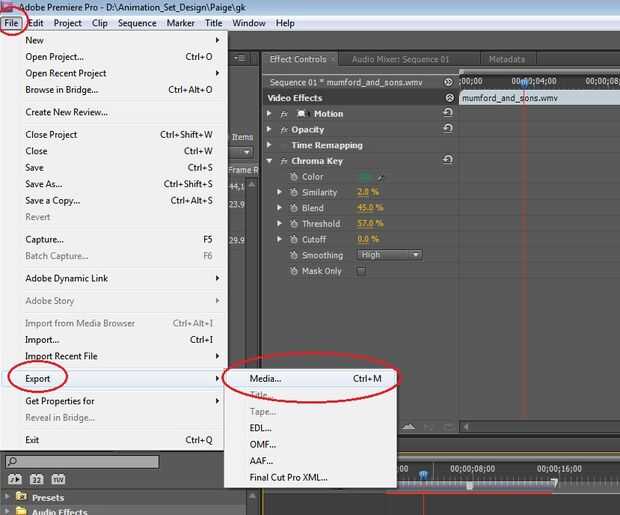Open the Help menu
620x515 pixels.
tap(285, 23)
